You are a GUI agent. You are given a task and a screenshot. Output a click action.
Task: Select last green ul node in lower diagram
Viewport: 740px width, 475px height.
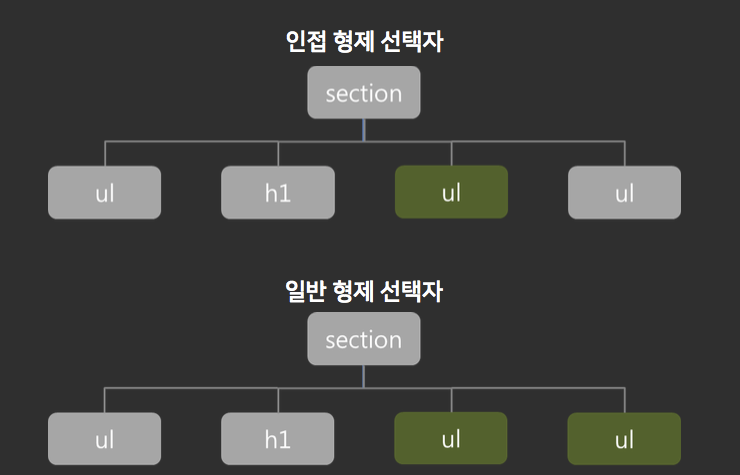(624, 439)
